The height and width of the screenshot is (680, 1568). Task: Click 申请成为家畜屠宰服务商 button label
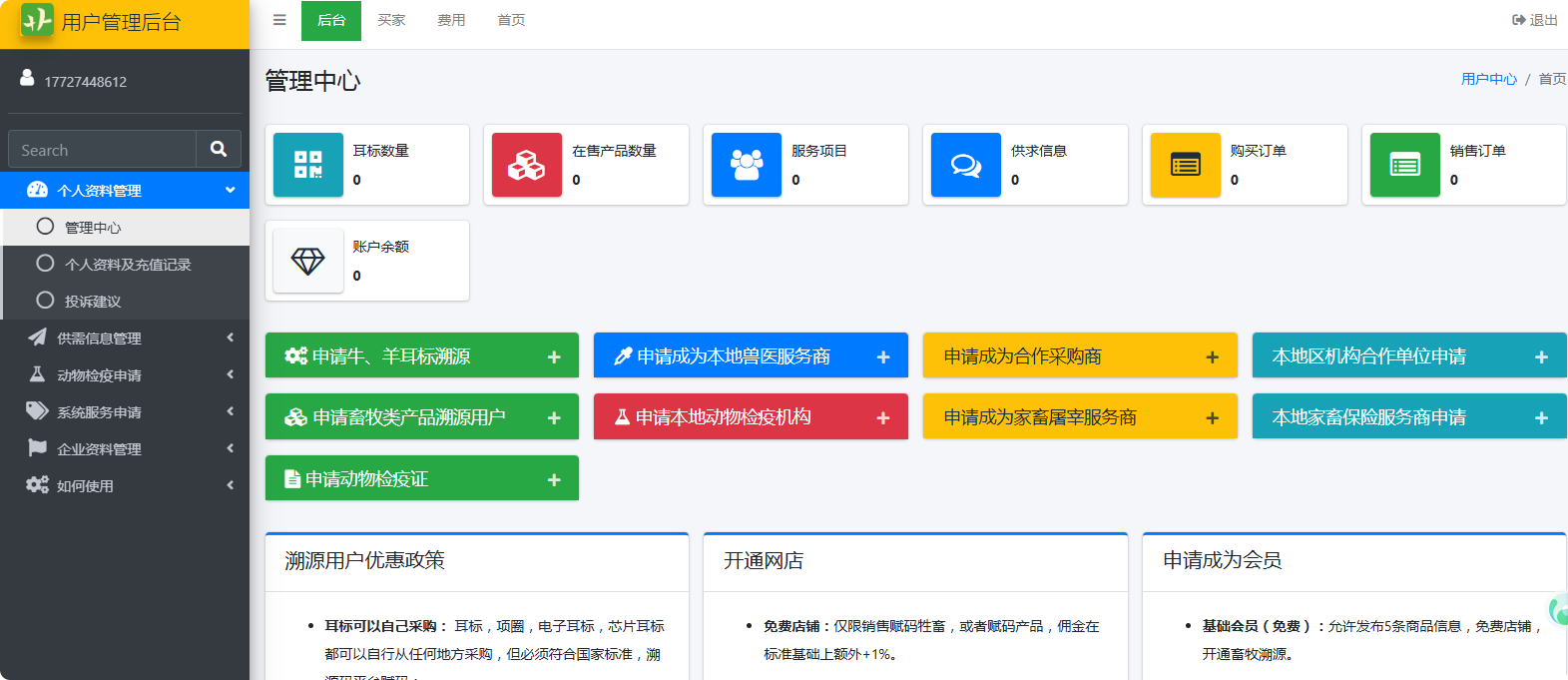1040,417
